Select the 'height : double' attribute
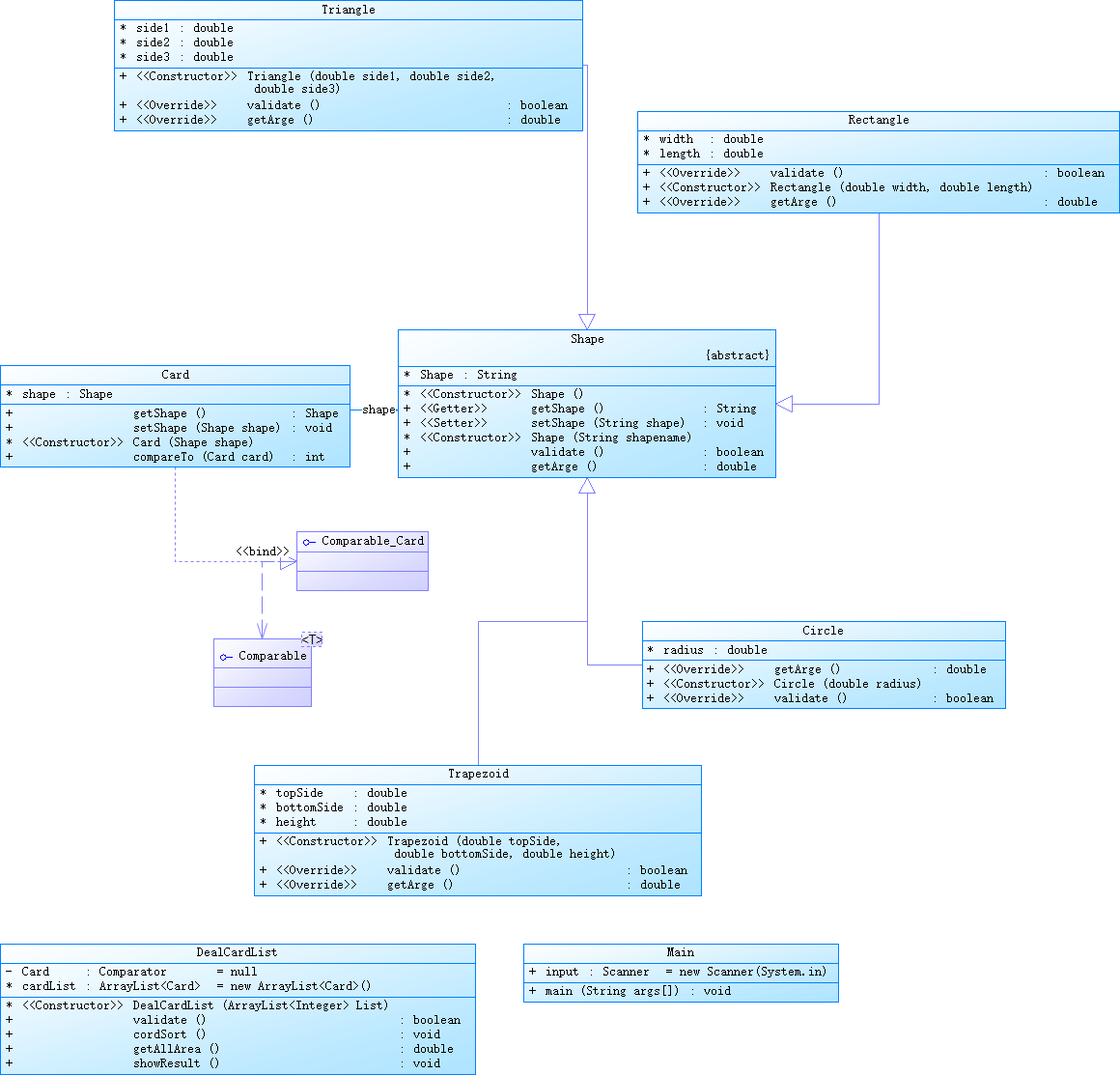1120x1075 pixels. click(x=333, y=822)
